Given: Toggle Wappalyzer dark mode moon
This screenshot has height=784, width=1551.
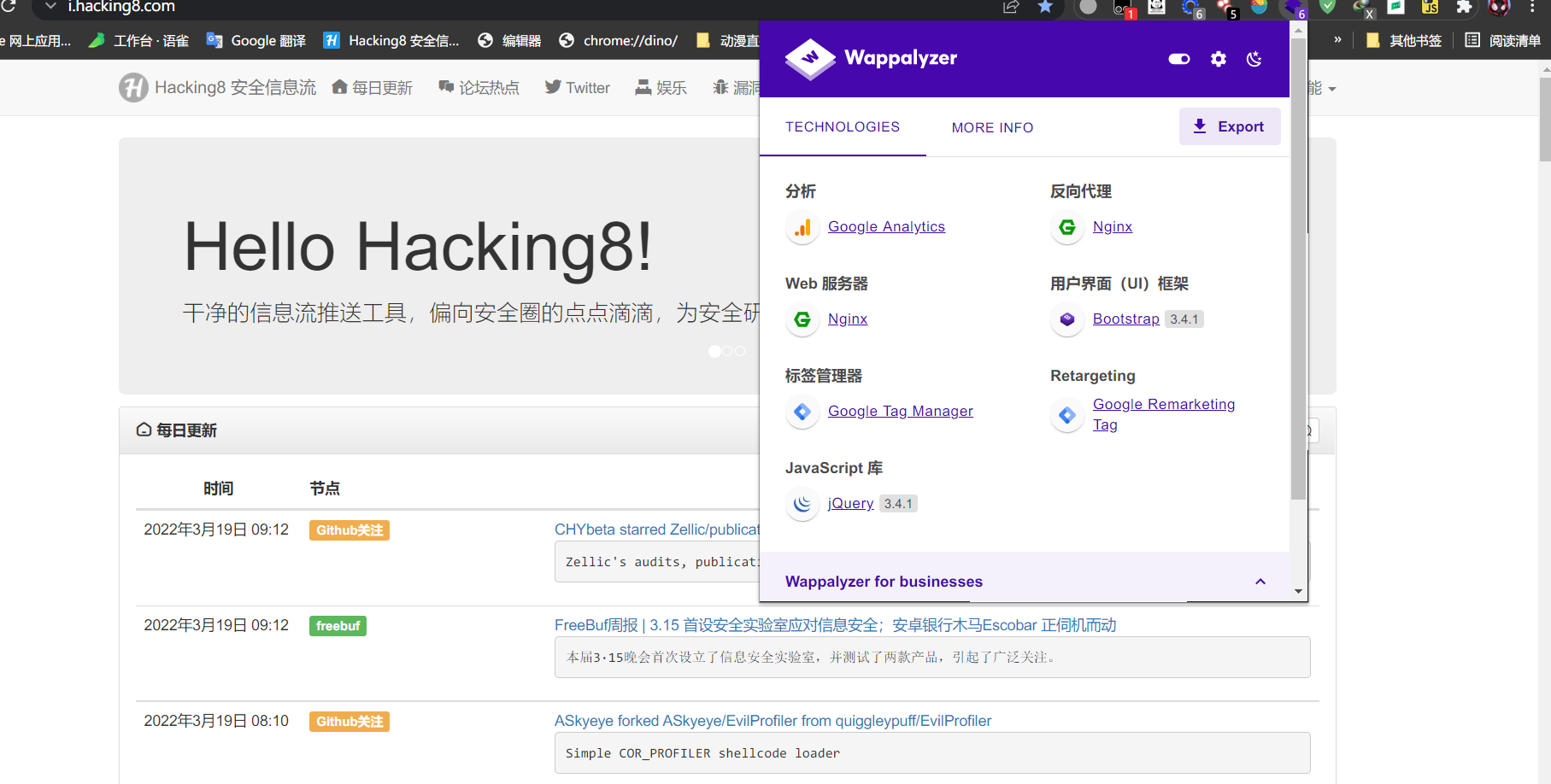Looking at the screenshot, I should coord(1254,59).
